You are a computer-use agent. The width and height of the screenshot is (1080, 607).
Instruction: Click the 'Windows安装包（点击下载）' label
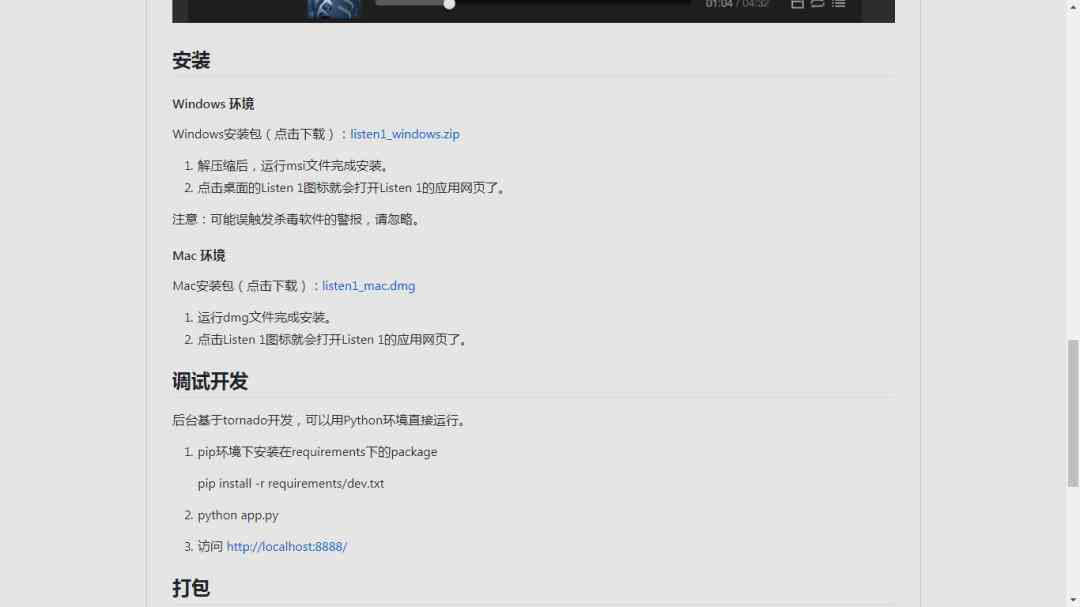[256, 134]
